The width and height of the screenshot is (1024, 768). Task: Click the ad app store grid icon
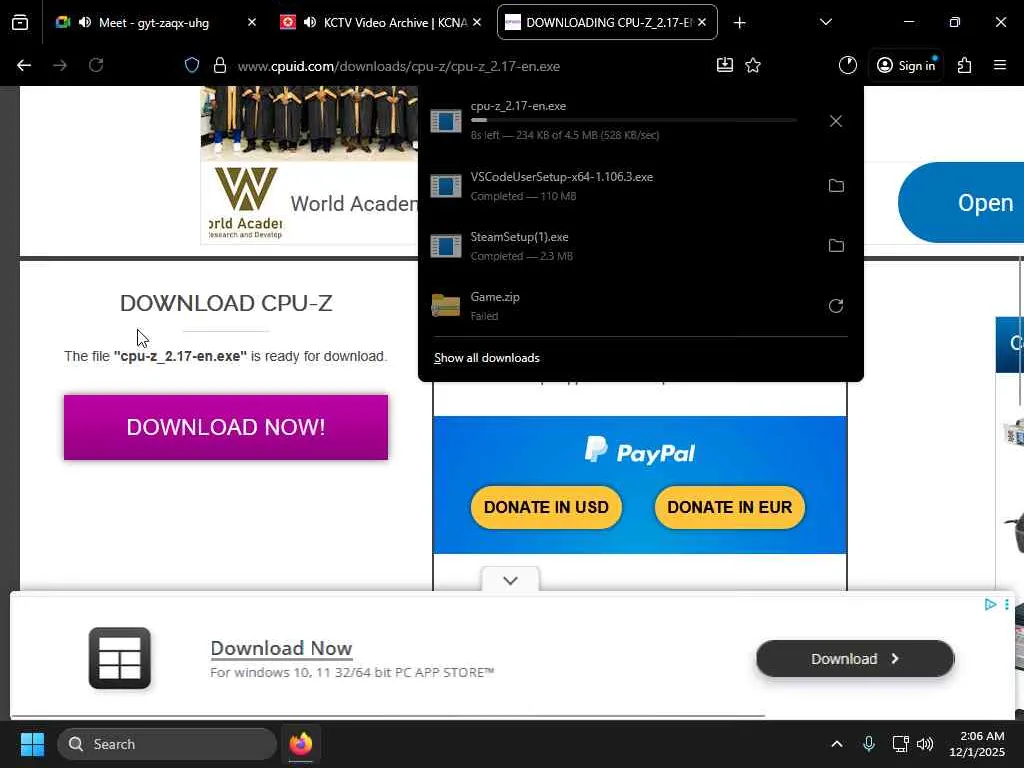(x=120, y=658)
